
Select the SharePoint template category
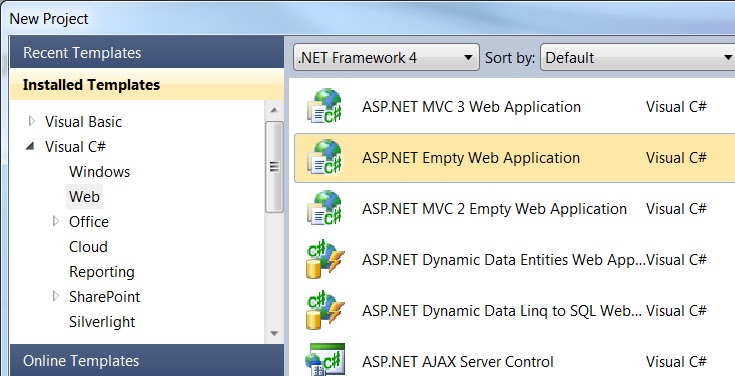(x=105, y=297)
